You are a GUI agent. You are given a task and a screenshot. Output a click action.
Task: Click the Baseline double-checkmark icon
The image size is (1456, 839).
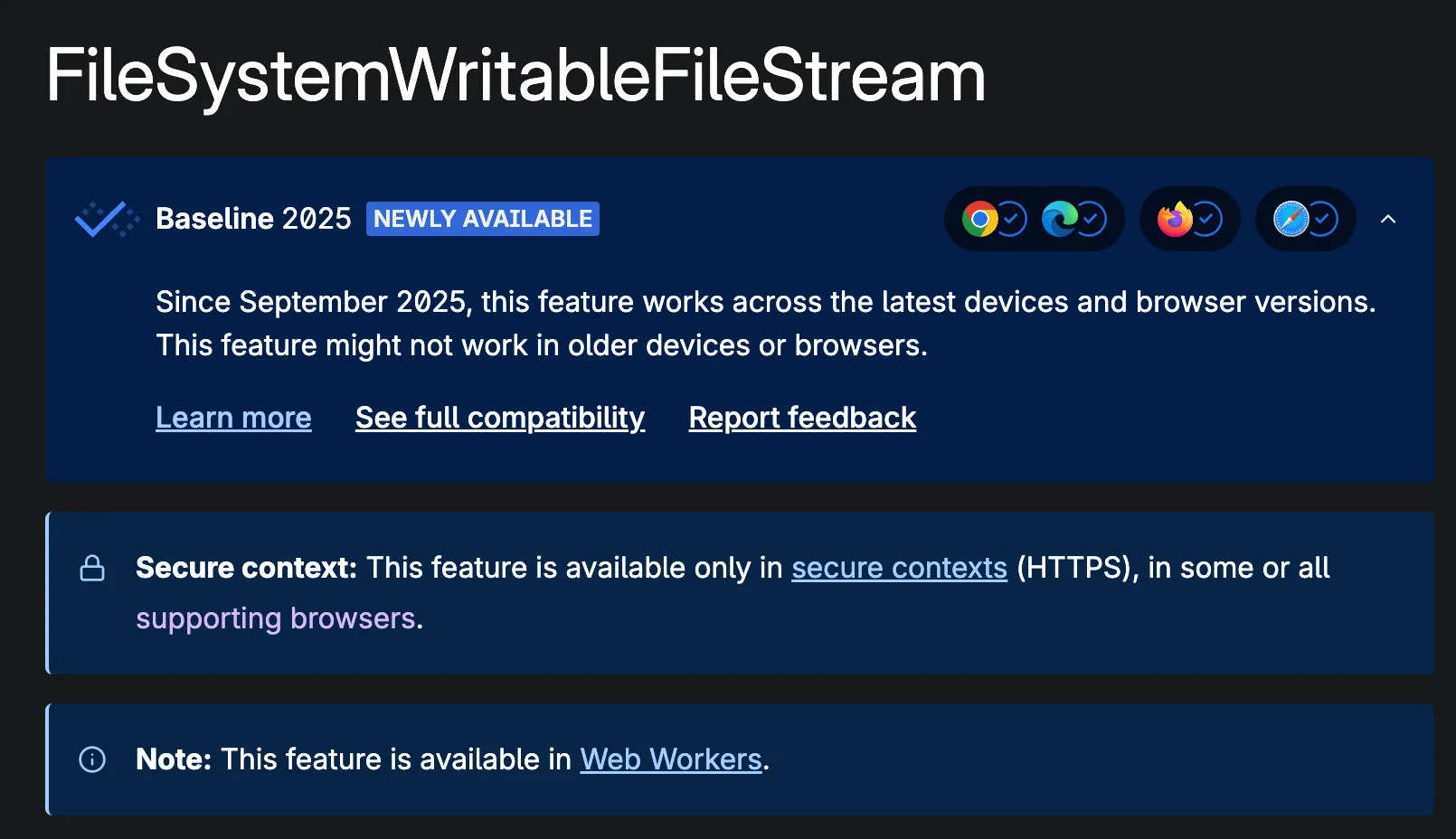click(107, 219)
